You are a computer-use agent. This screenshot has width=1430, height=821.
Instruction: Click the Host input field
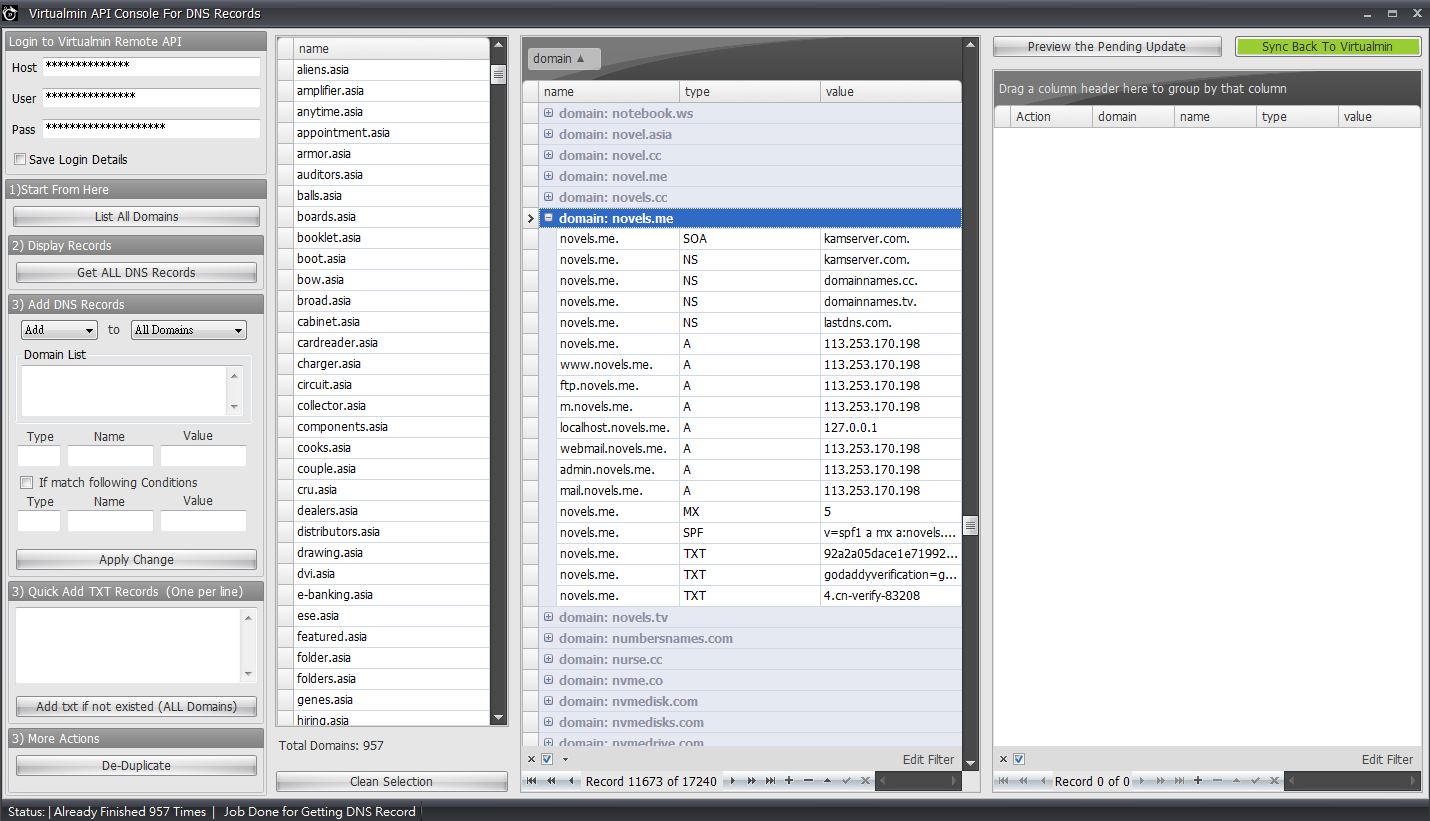[x=151, y=67]
